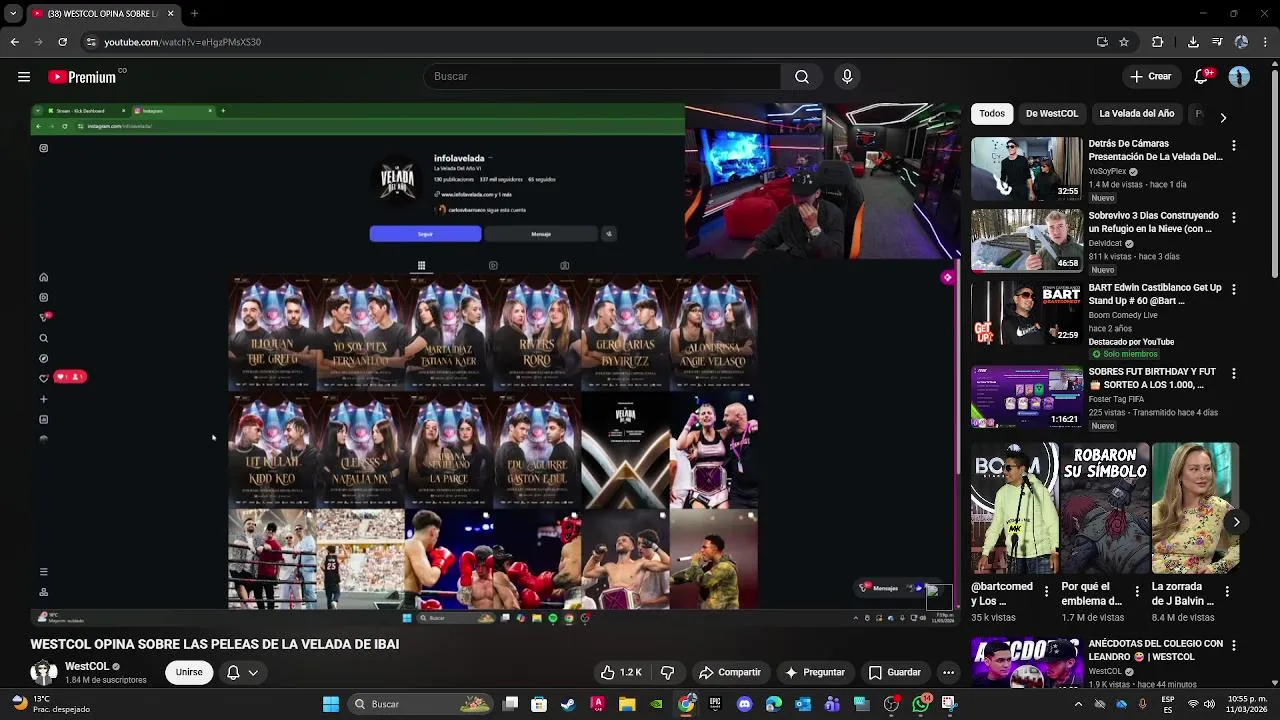
Task: Open the YouTube account avatar menu
Action: (1240, 77)
